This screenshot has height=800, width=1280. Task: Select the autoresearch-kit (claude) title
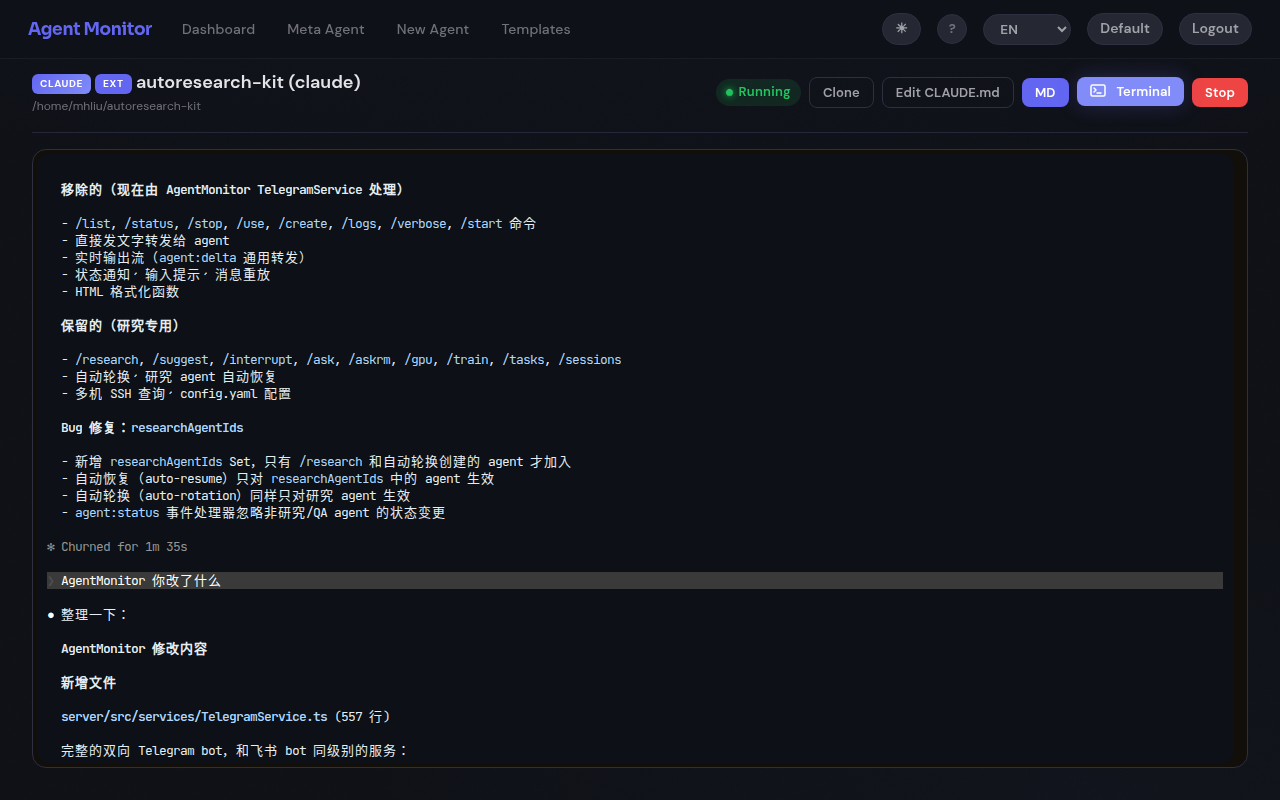(248, 82)
